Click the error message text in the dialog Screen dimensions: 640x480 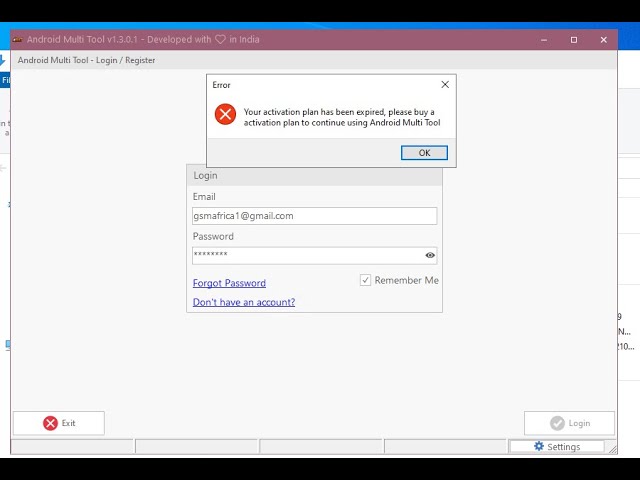(342, 117)
